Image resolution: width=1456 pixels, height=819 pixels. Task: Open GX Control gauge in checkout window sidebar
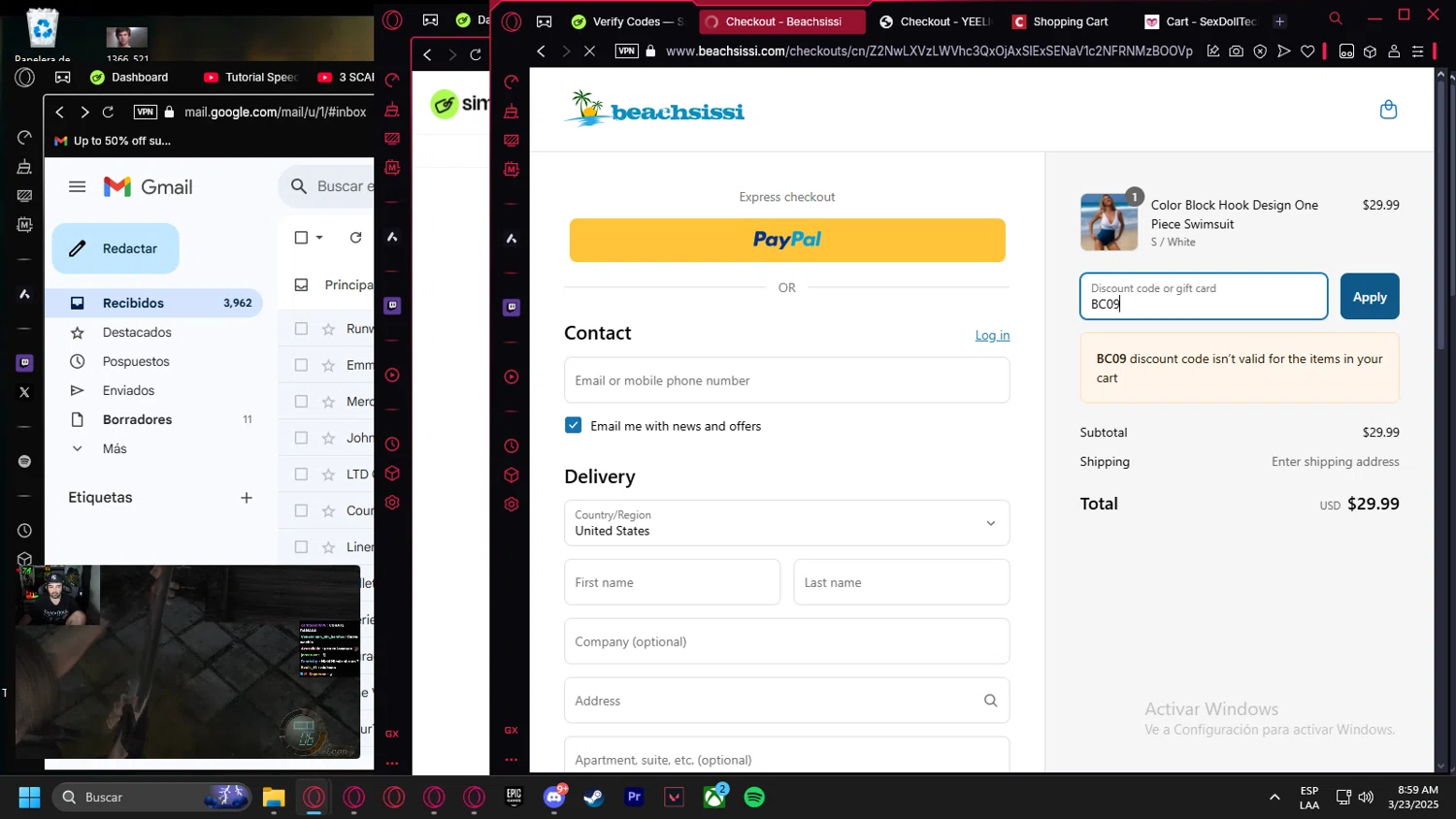click(x=512, y=82)
